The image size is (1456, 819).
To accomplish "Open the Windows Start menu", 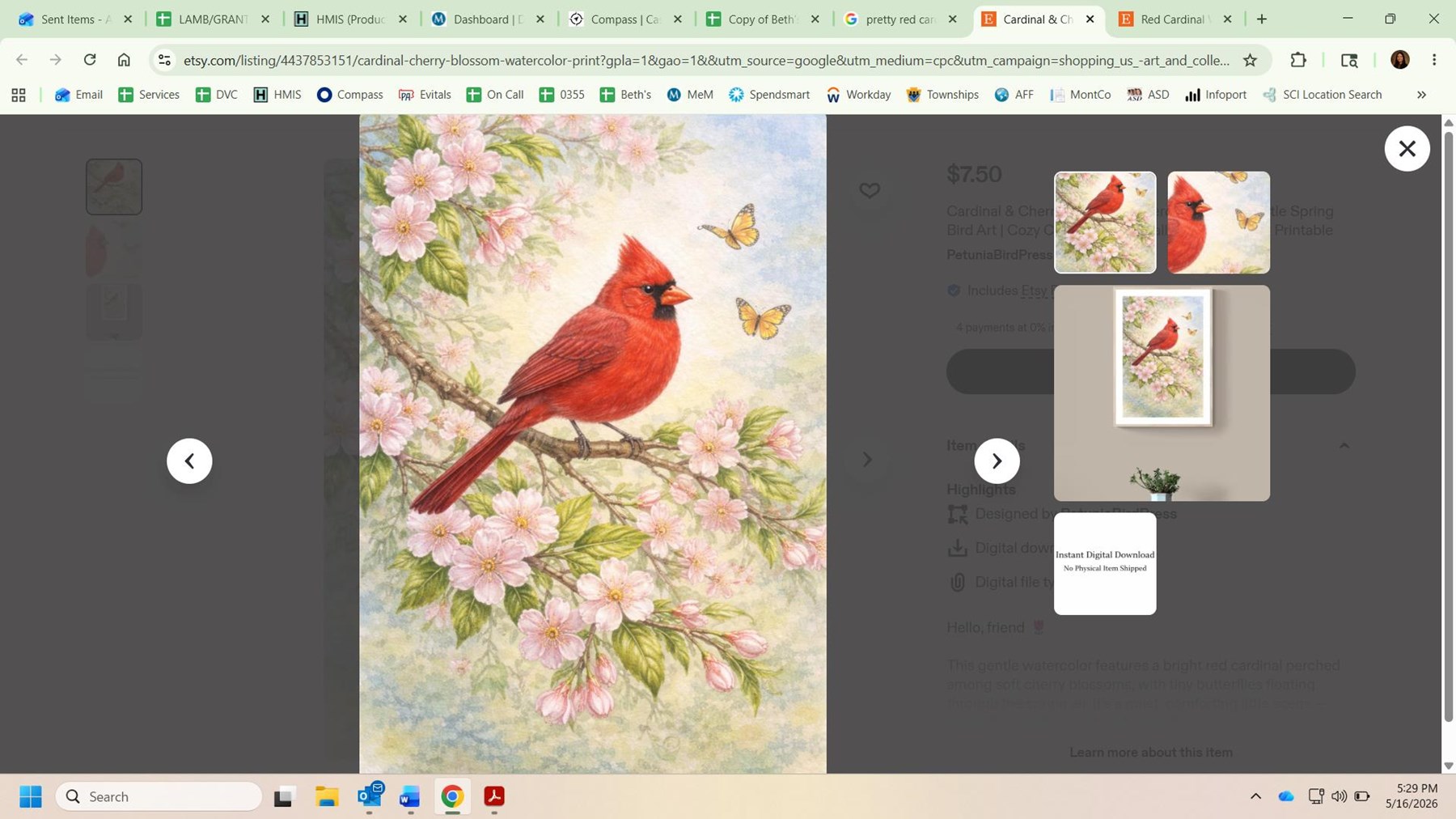I will [31, 797].
